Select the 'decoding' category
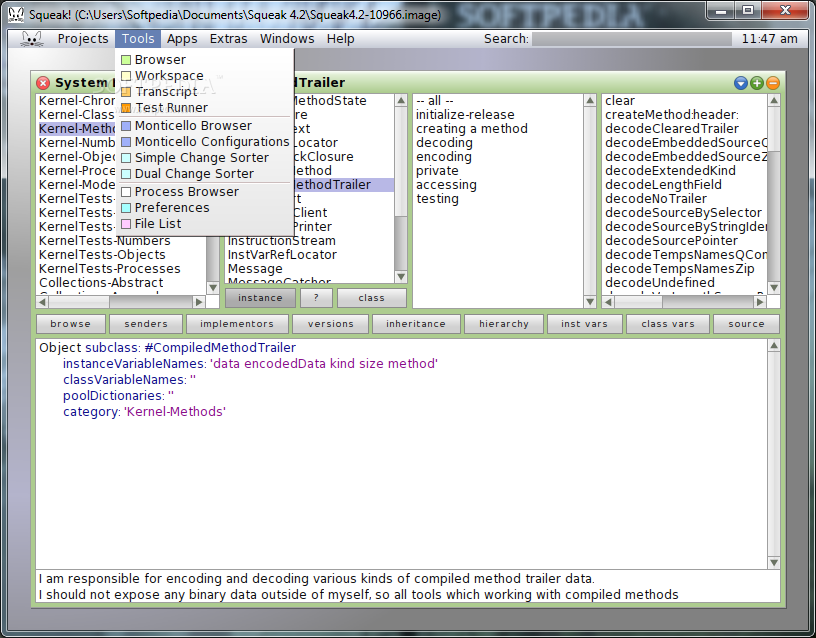 click(444, 143)
